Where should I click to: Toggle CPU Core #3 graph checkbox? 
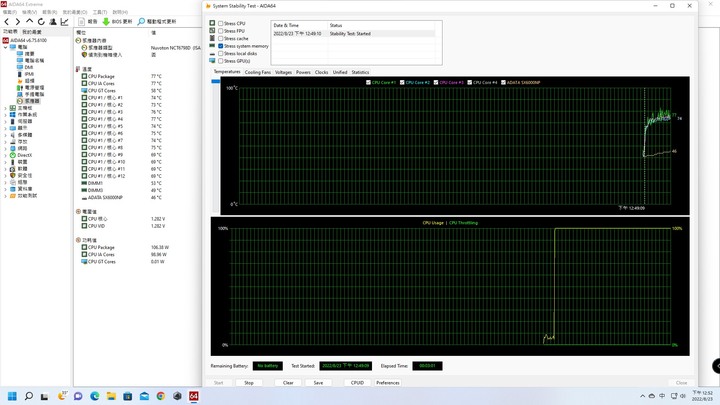click(436, 83)
